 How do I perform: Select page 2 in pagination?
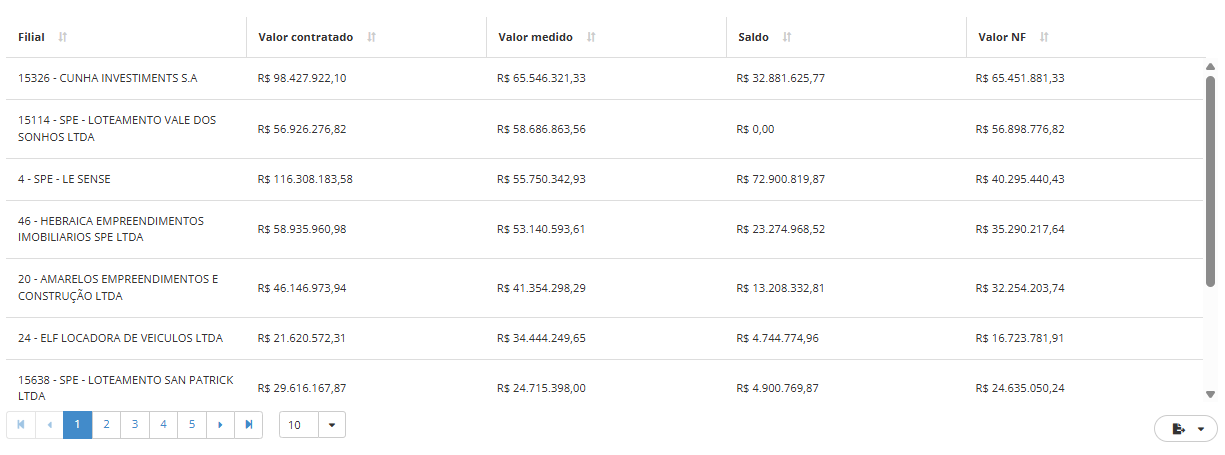106,425
